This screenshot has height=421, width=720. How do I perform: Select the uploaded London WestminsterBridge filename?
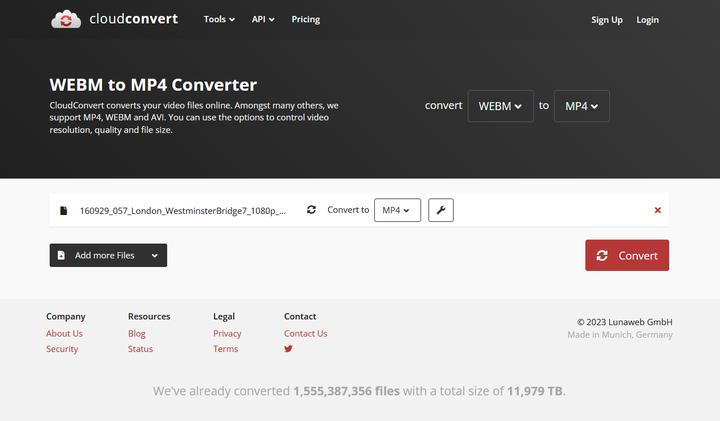(182, 211)
